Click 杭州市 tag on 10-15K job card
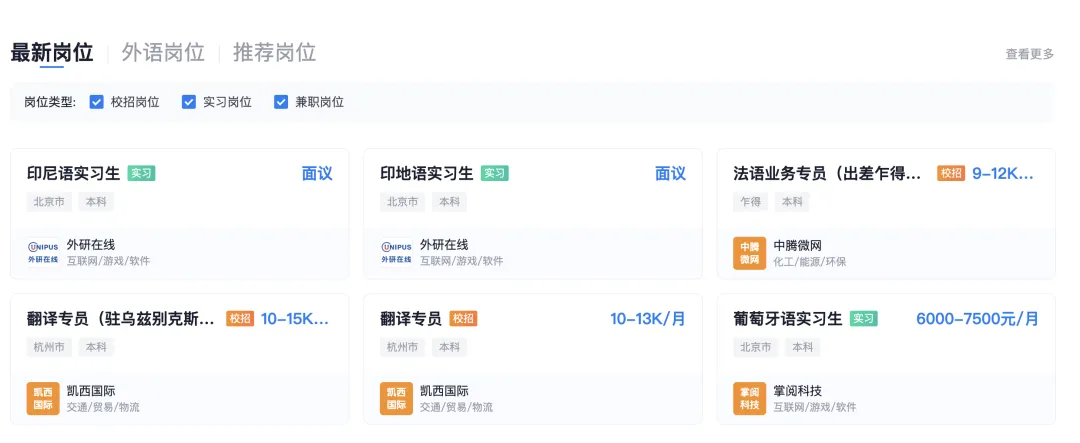 point(49,347)
